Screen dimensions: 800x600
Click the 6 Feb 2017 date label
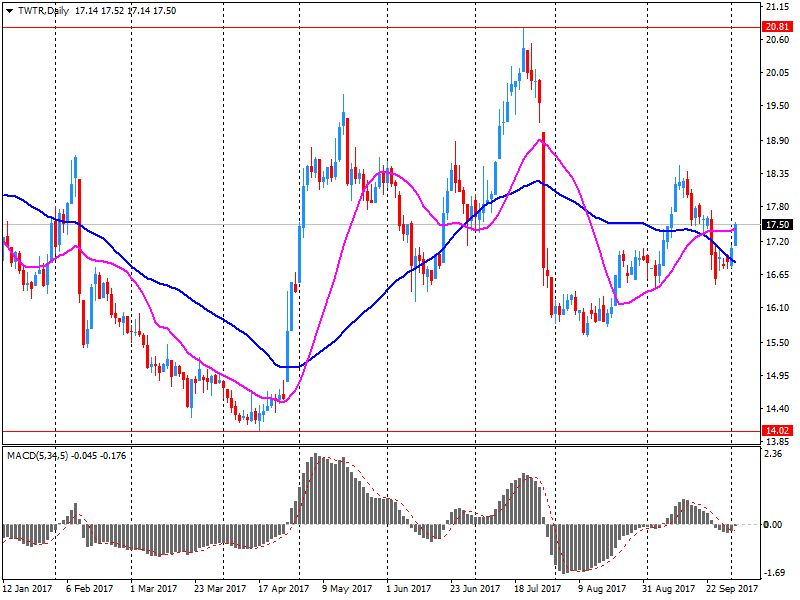[90, 589]
